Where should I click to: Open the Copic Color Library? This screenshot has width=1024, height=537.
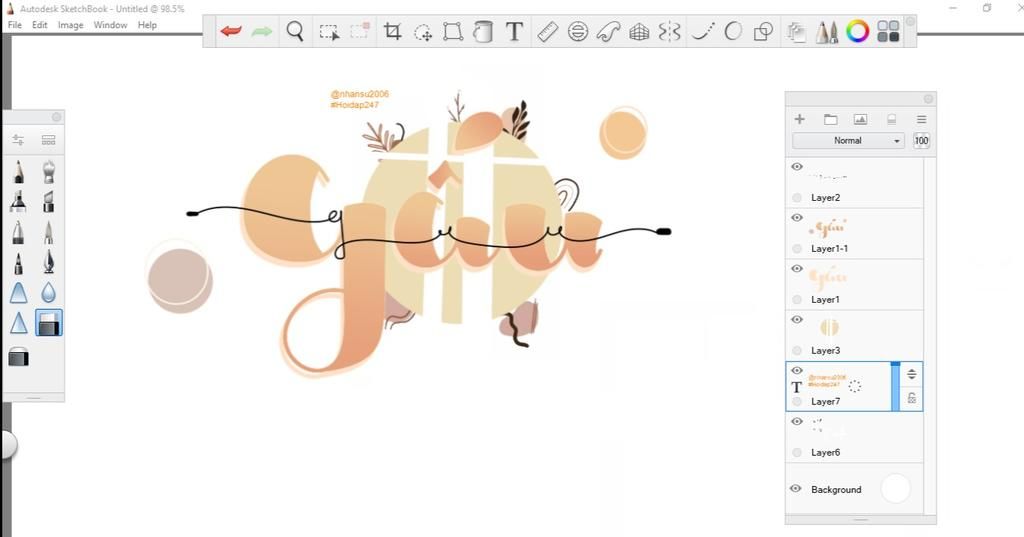[888, 31]
